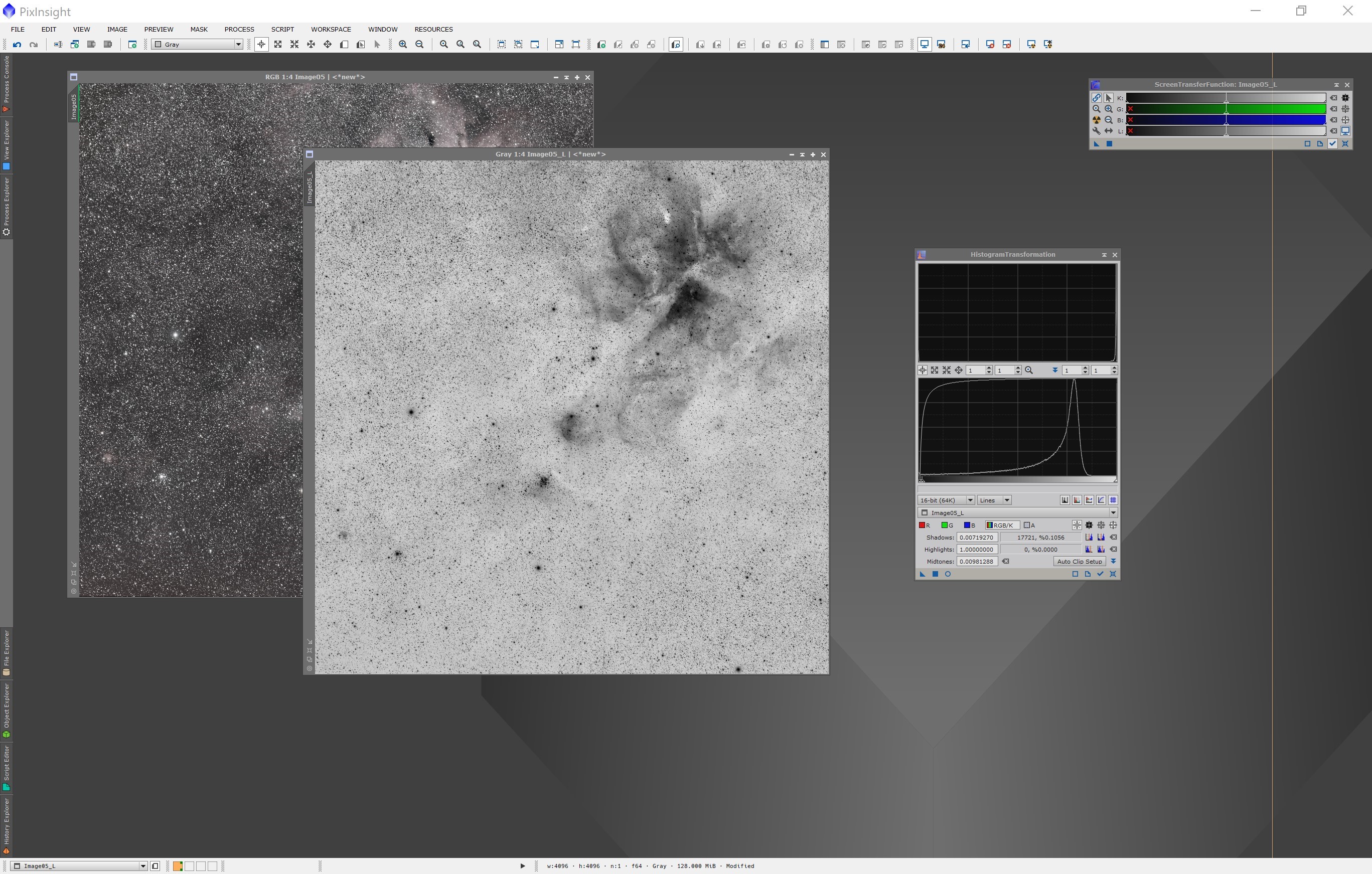Click histogram zoom magnifier icon
Image resolution: width=1372 pixels, height=874 pixels.
click(1029, 370)
